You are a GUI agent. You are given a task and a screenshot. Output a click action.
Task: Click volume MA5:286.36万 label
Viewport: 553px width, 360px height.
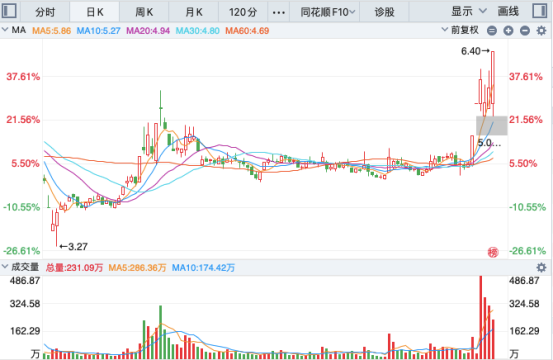[137, 268]
